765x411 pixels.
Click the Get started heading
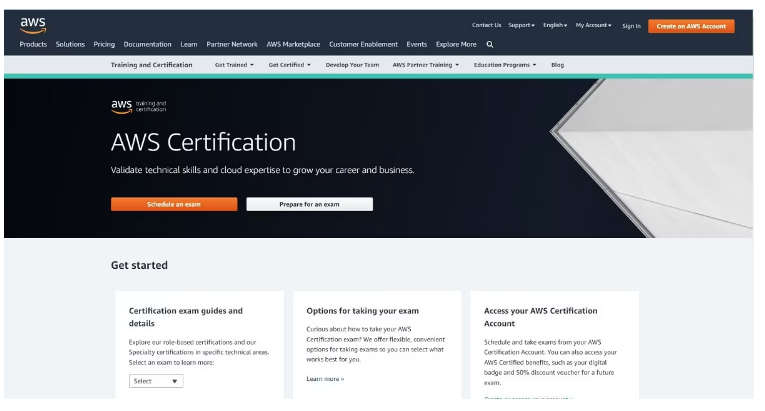(x=139, y=265)
